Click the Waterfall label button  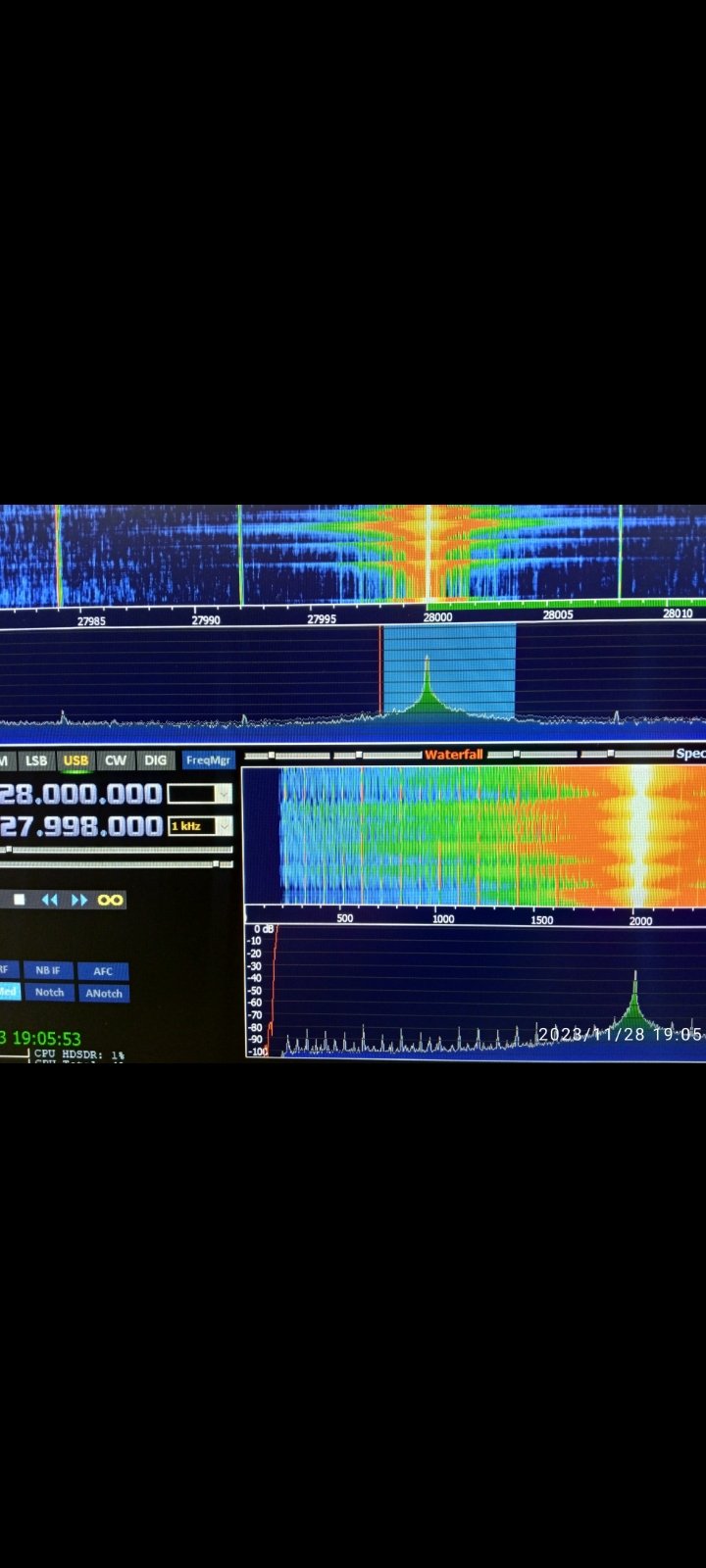pyautogui.click(x=453, y=755)
